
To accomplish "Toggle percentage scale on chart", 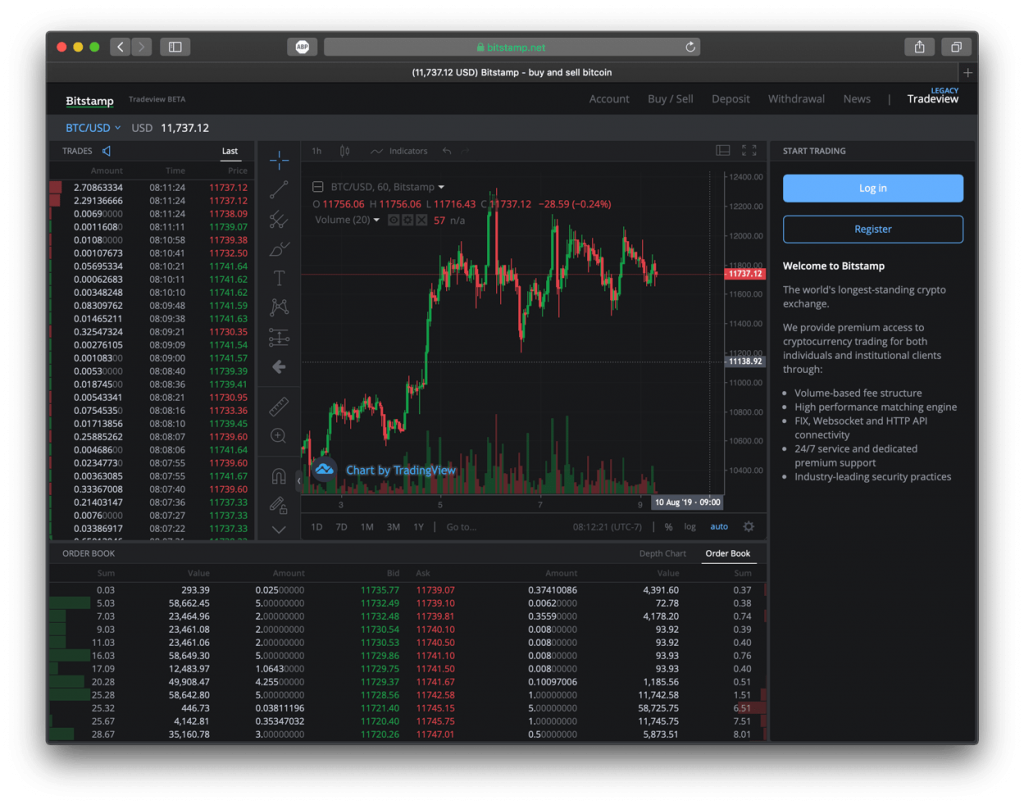I will [x=668, y=527].
